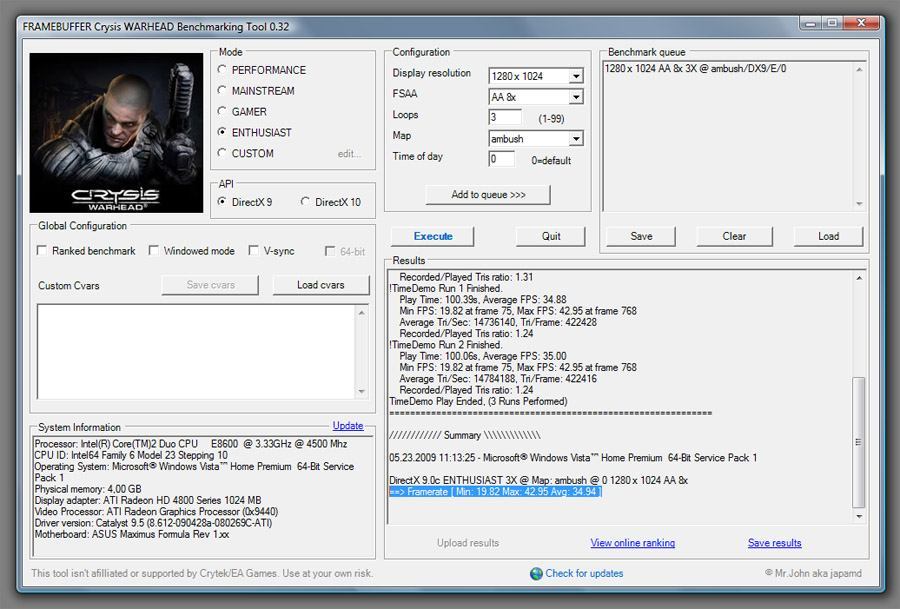Expand the Map dropdown showing ambush
This screenshot has height=609, width=900.
click(x=576, y=138)
